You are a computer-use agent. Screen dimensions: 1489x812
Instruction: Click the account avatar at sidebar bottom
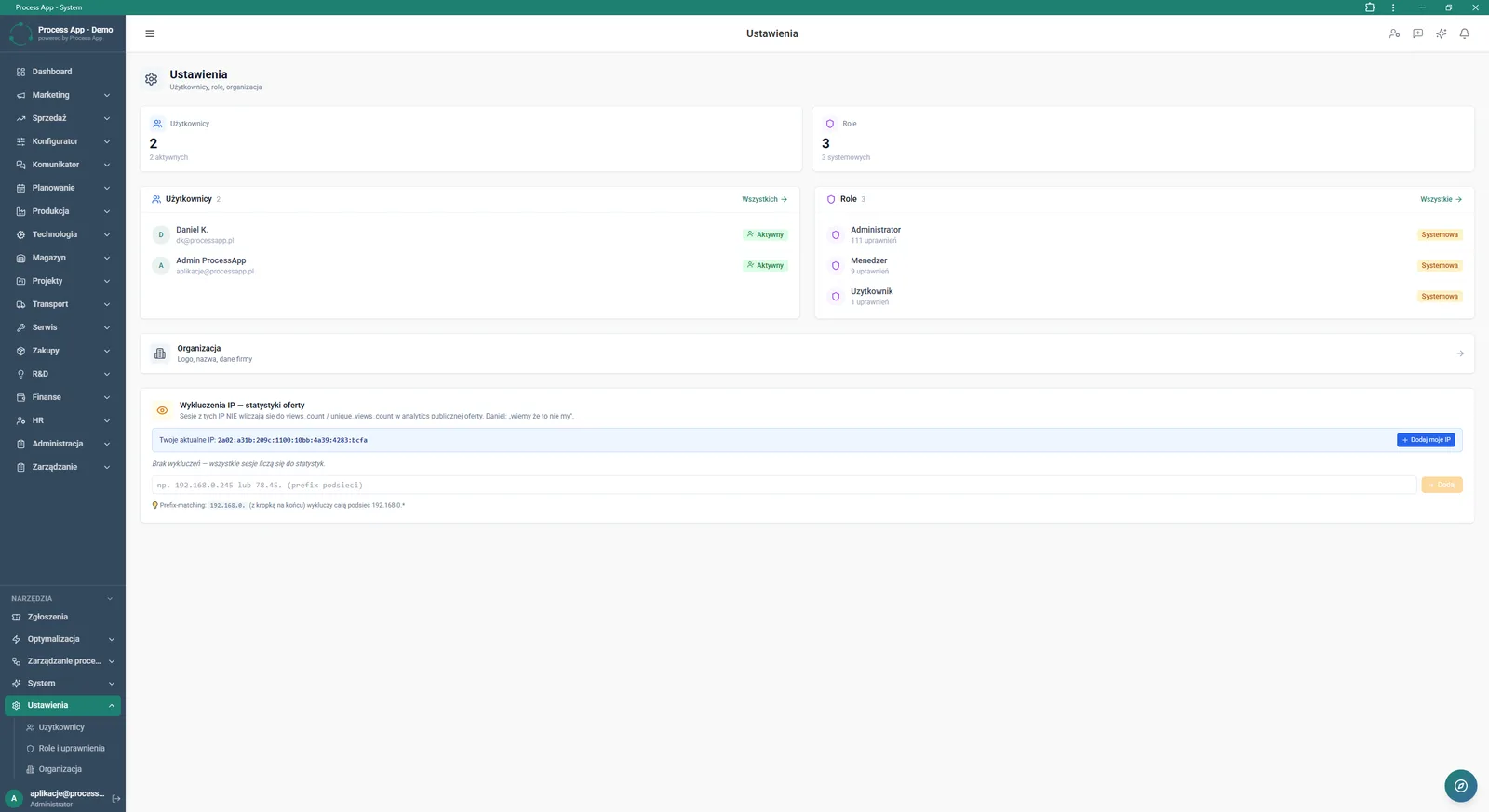14,798
